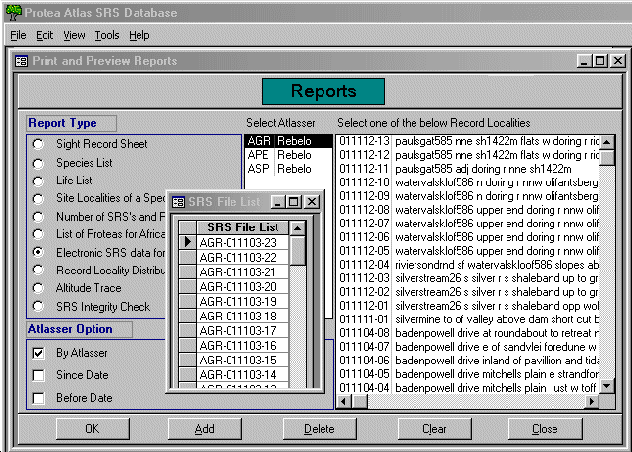Select file AGR-011103-22 in SRS list

(242, 257)
